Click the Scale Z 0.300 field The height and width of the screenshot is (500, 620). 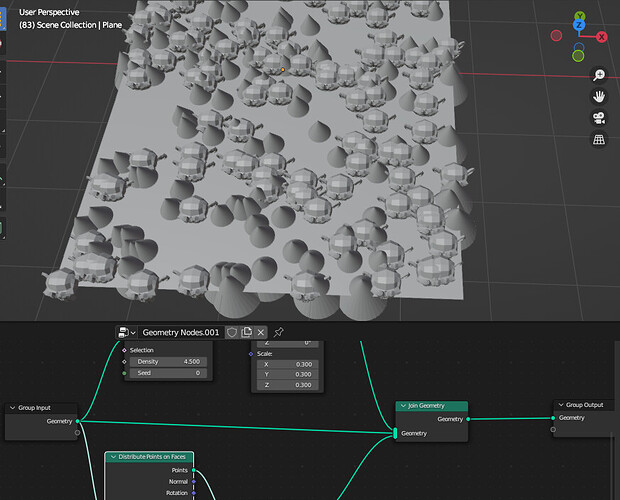point(287,385)
